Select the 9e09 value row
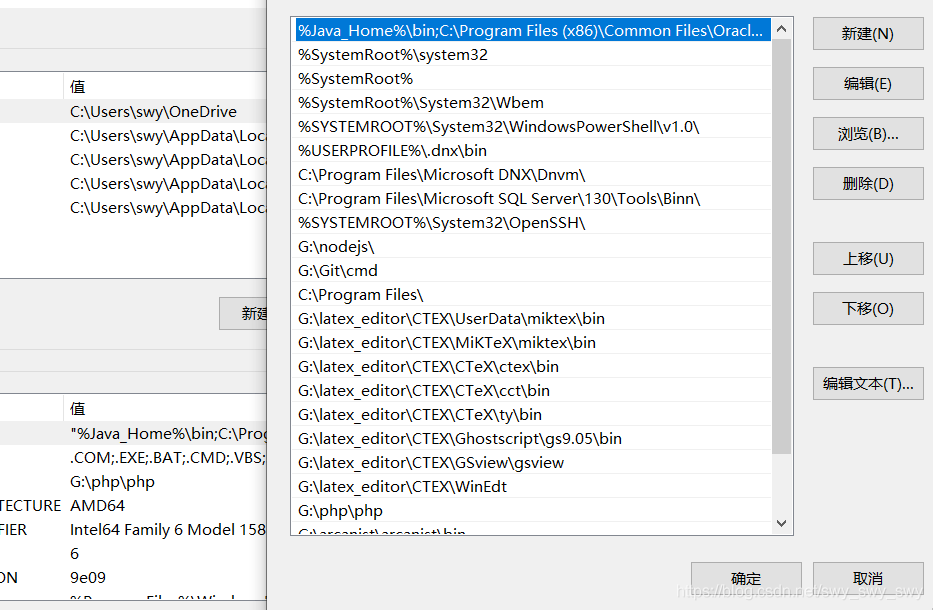The image size is (933, 610). coord(133,577)
